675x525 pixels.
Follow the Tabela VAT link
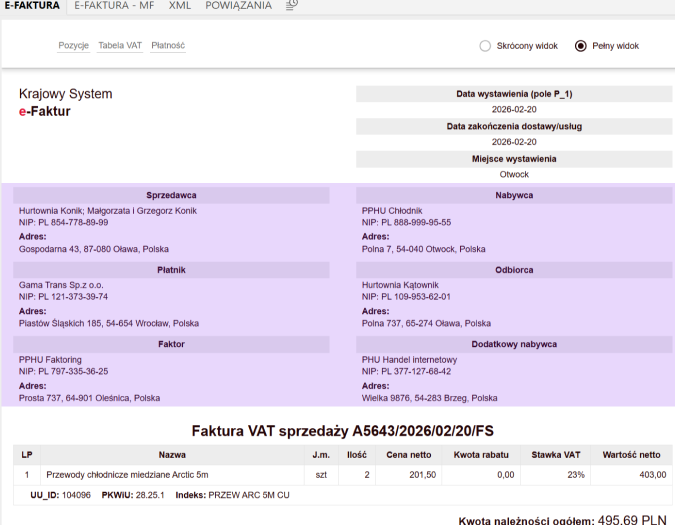[120, 46]
